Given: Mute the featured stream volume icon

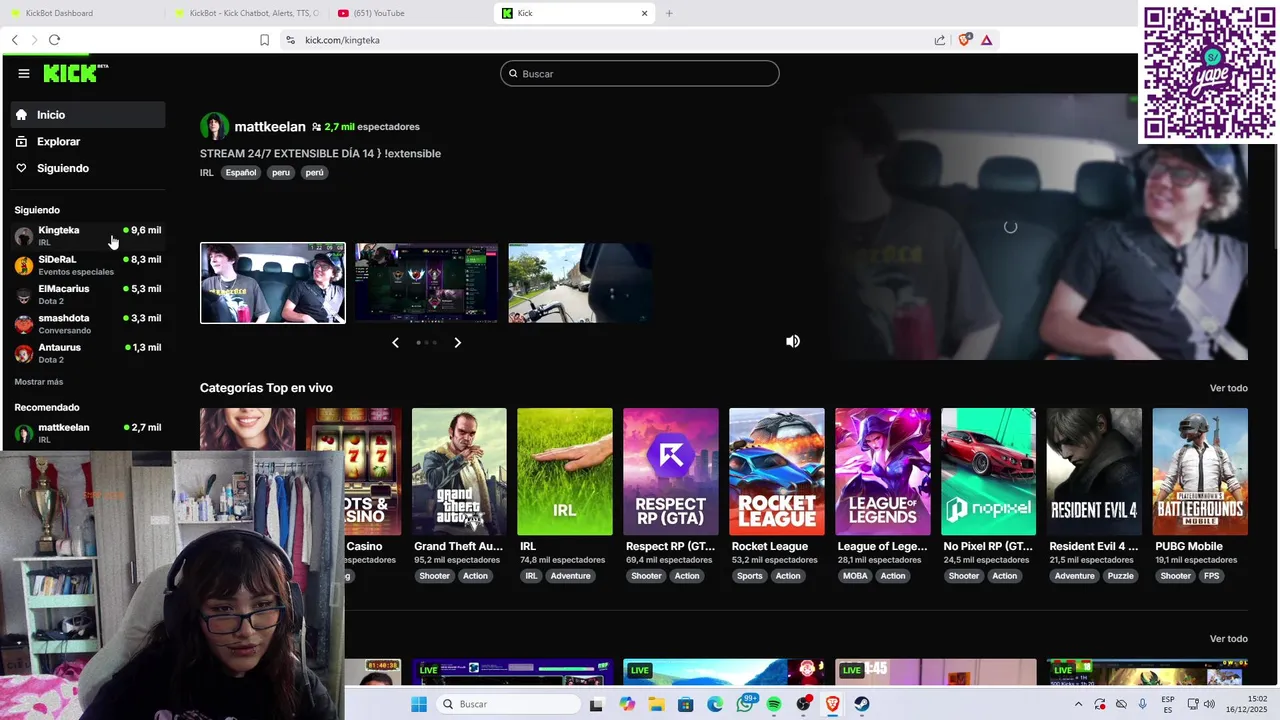Looking at the screenshot, I should coord(793,341).
